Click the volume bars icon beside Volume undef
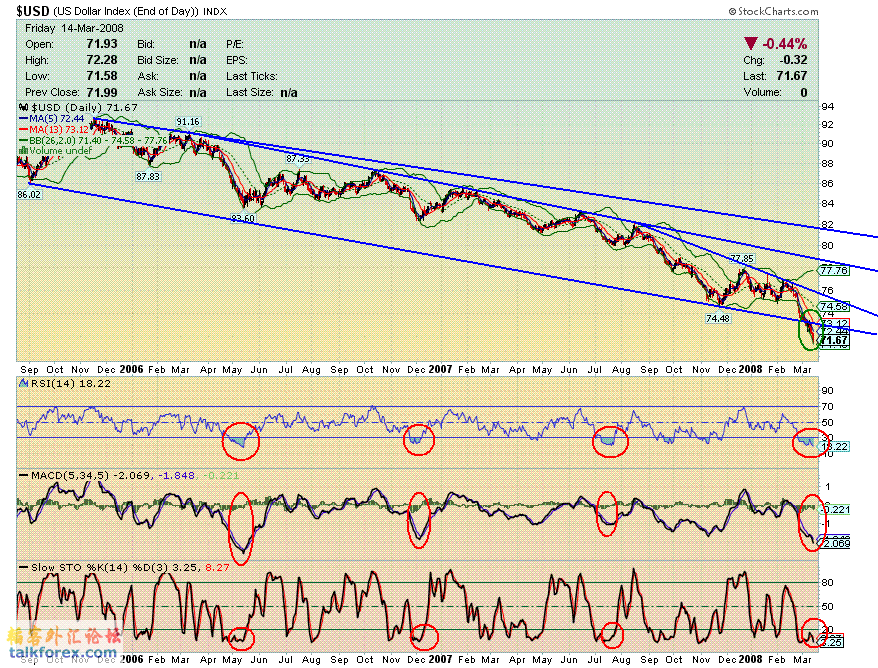This screenshot has width=878, height=668. [24, 151]
